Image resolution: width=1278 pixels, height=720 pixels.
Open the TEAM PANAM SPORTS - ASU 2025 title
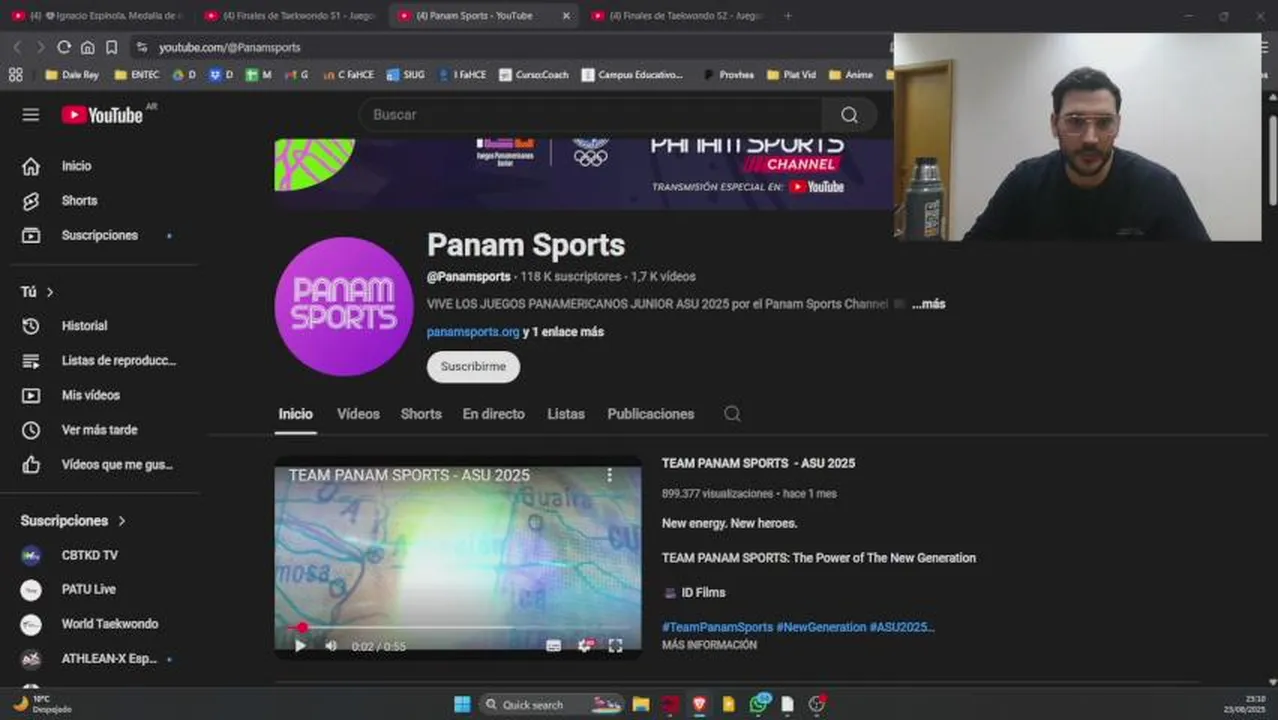pyautogui.click(x=758, y=464)
